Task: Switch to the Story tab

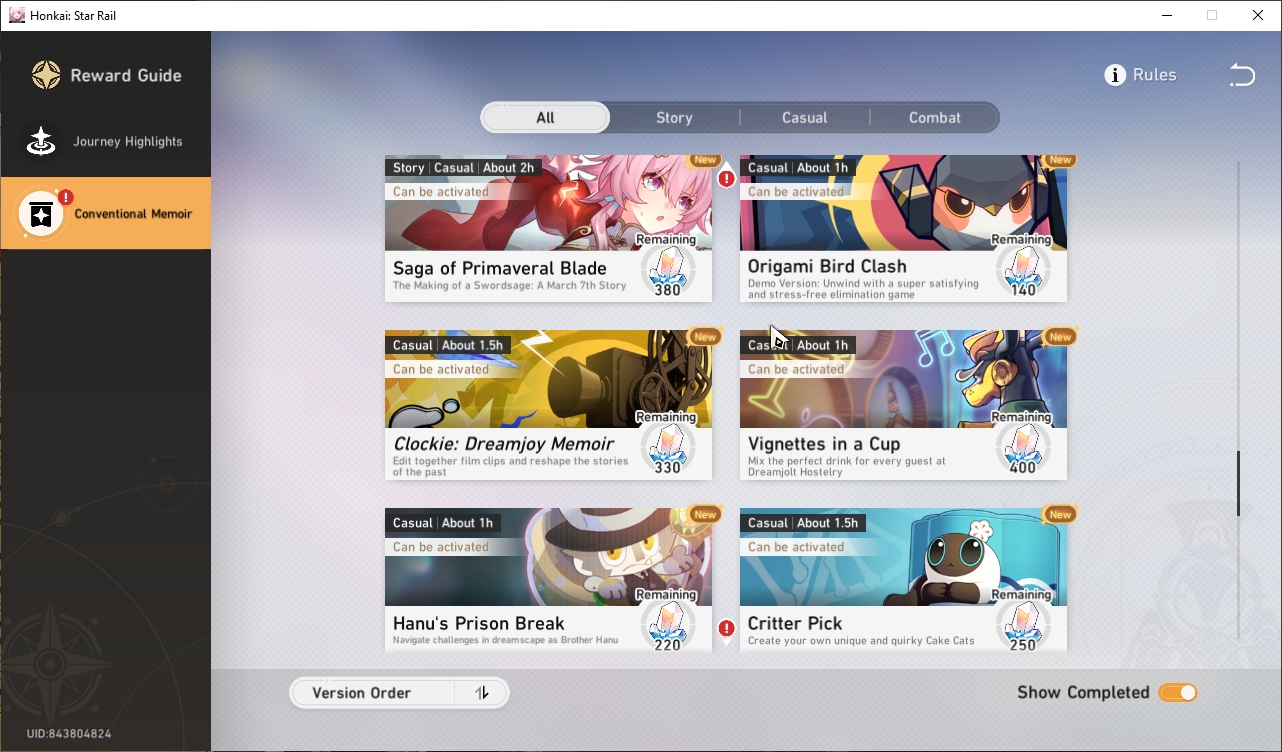Action: 674,118
